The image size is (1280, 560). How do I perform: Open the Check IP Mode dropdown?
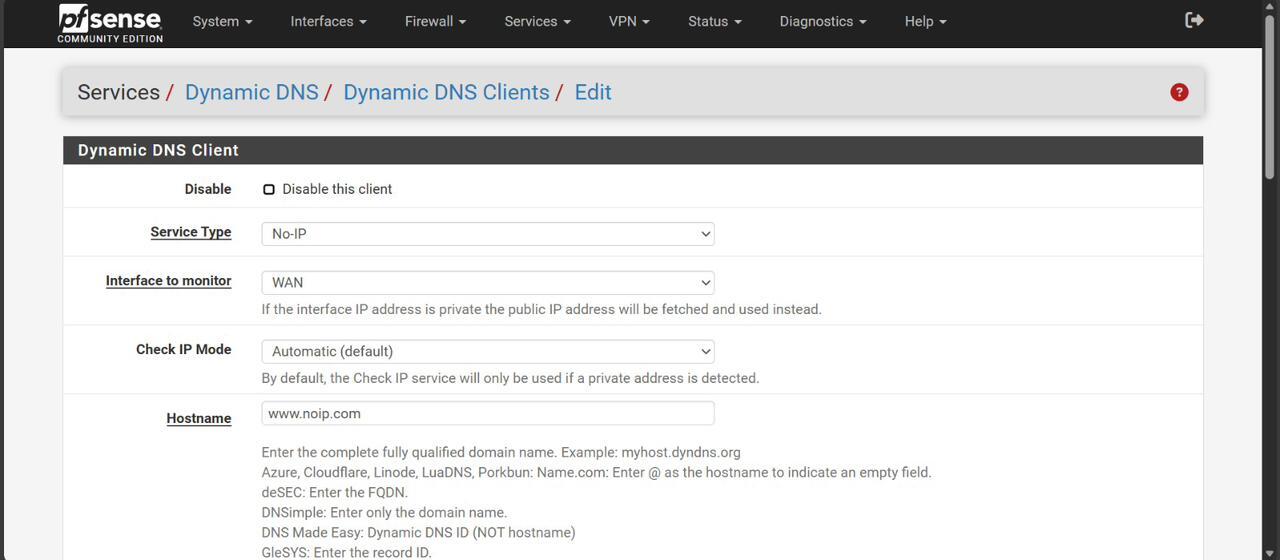tap(487, 352)
